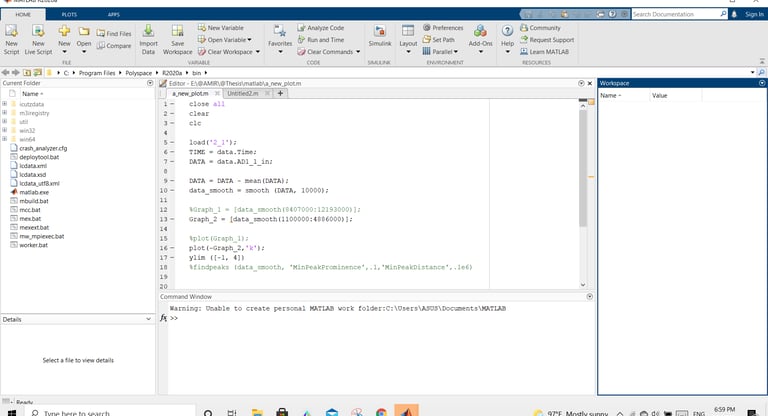Collapse the Details panel
Screen dimensions: 768x416
pos(148,319)
